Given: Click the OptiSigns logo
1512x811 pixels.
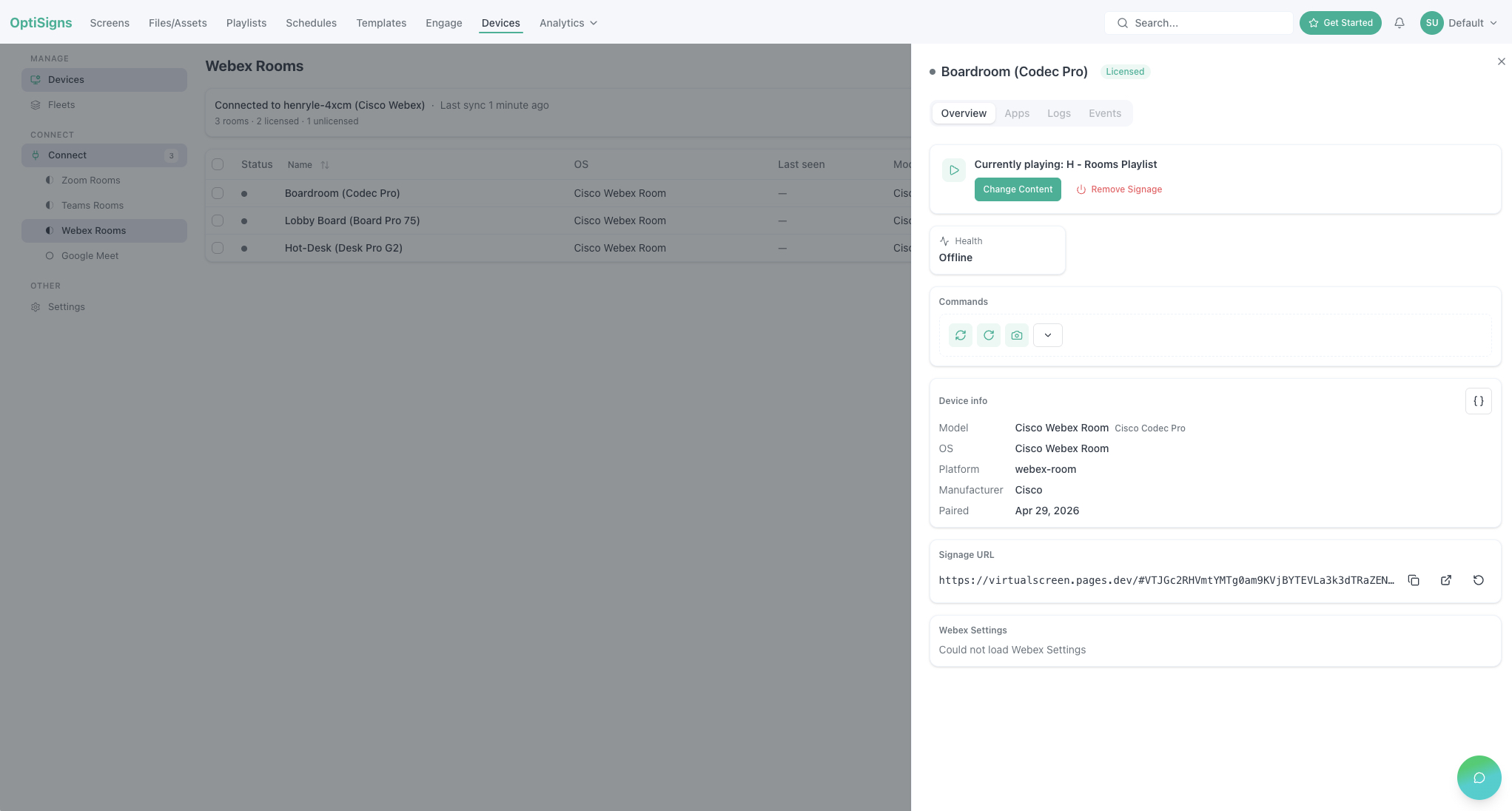Looking at the screenshot, I should [41, 23].
